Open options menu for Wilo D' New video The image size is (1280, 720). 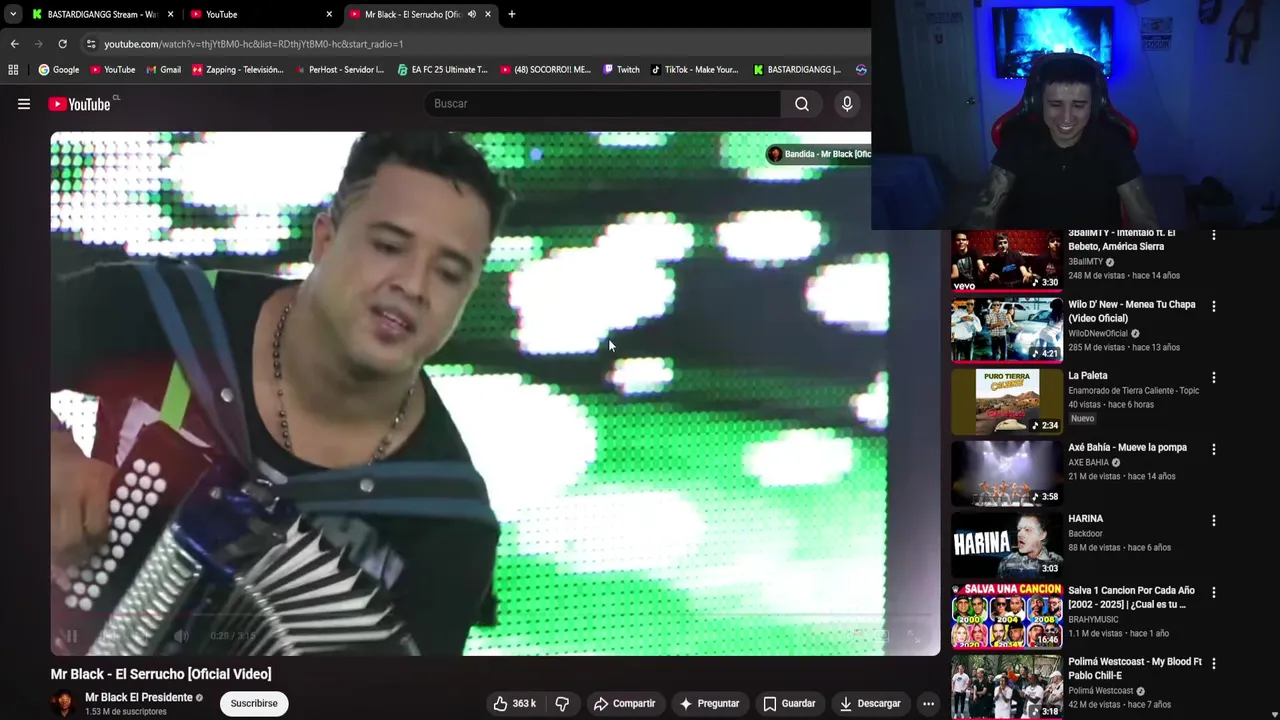[1214, 306]
